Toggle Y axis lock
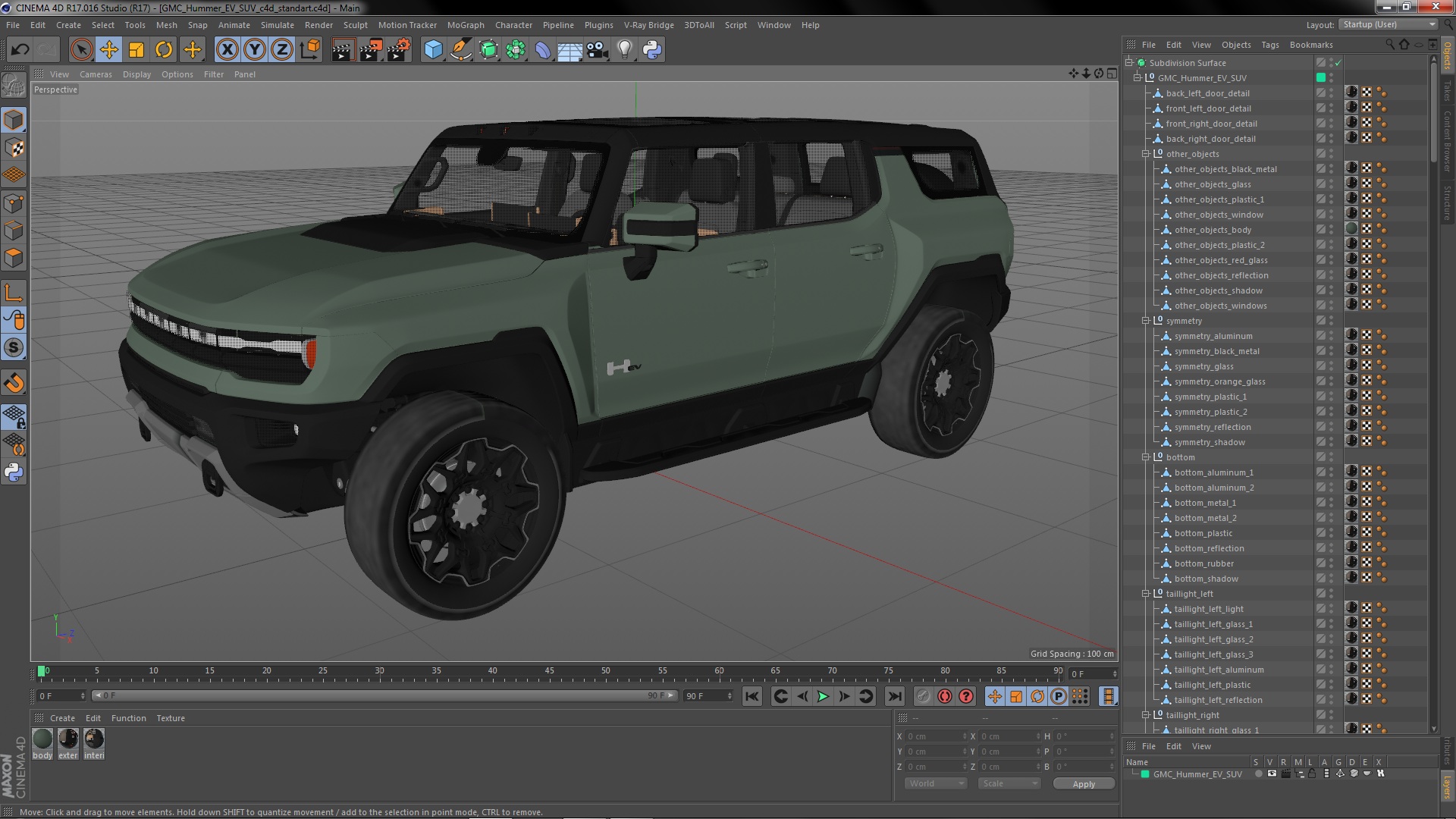 255,50
